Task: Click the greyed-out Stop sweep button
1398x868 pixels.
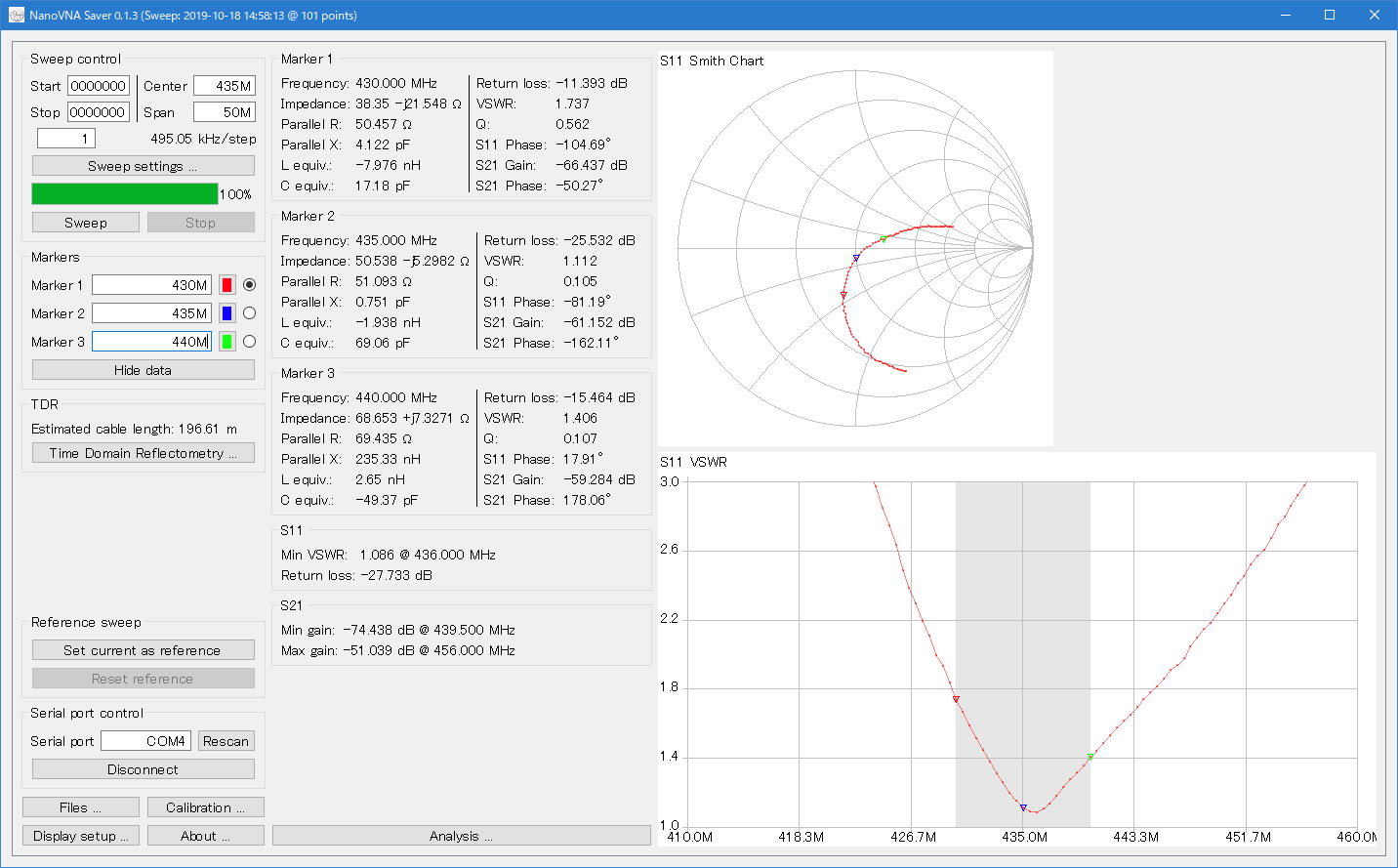Action: pos(200,223)
